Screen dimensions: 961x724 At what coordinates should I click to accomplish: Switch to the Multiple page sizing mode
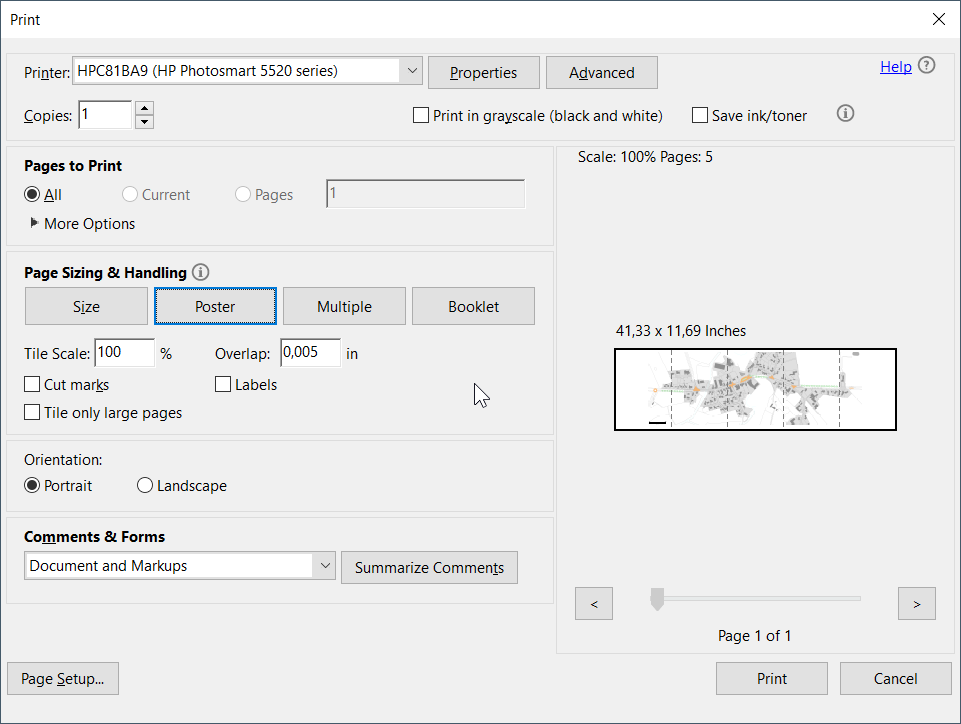344,306
